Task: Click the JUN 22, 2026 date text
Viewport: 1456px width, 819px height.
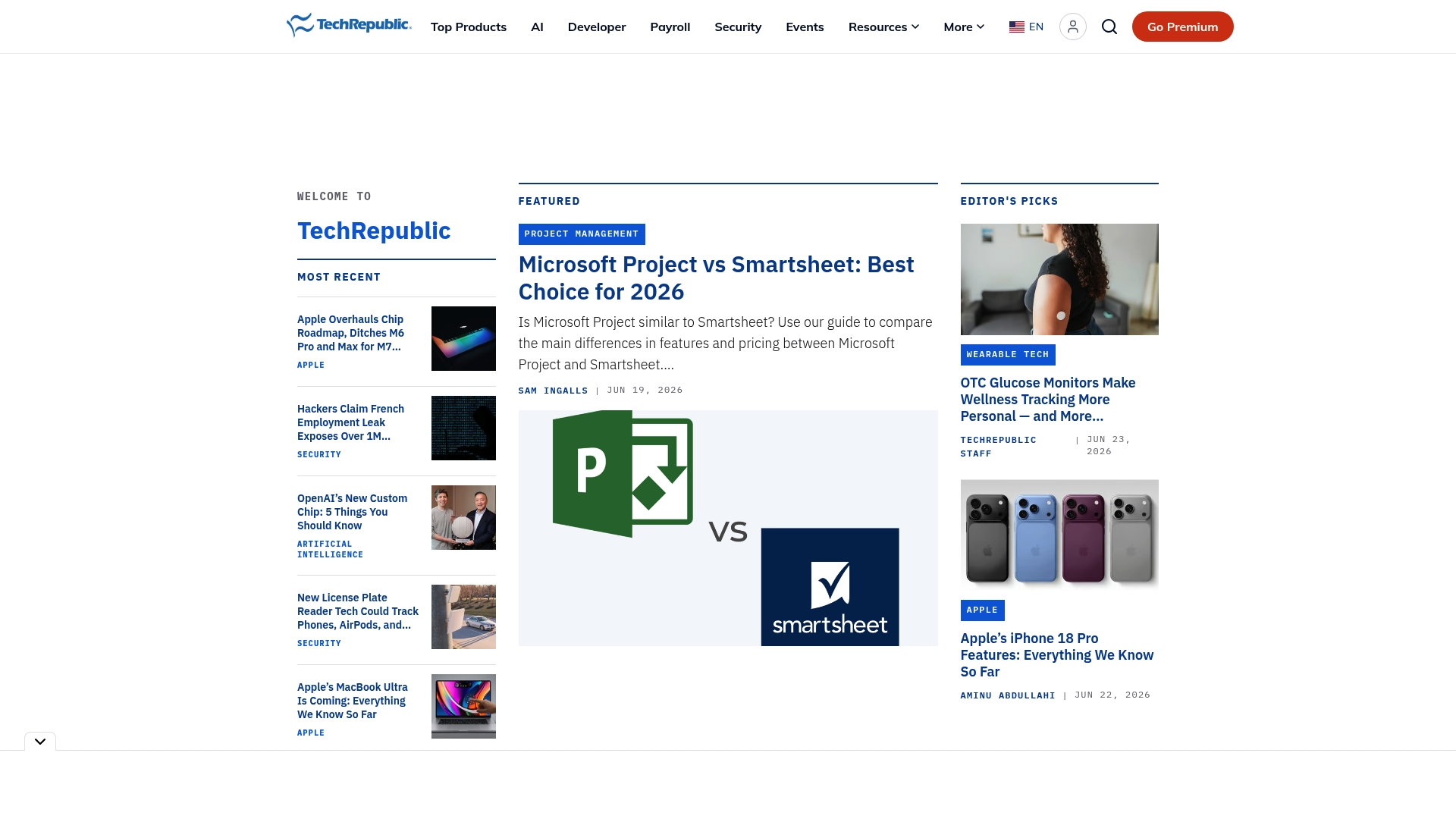Action: 1112,695
